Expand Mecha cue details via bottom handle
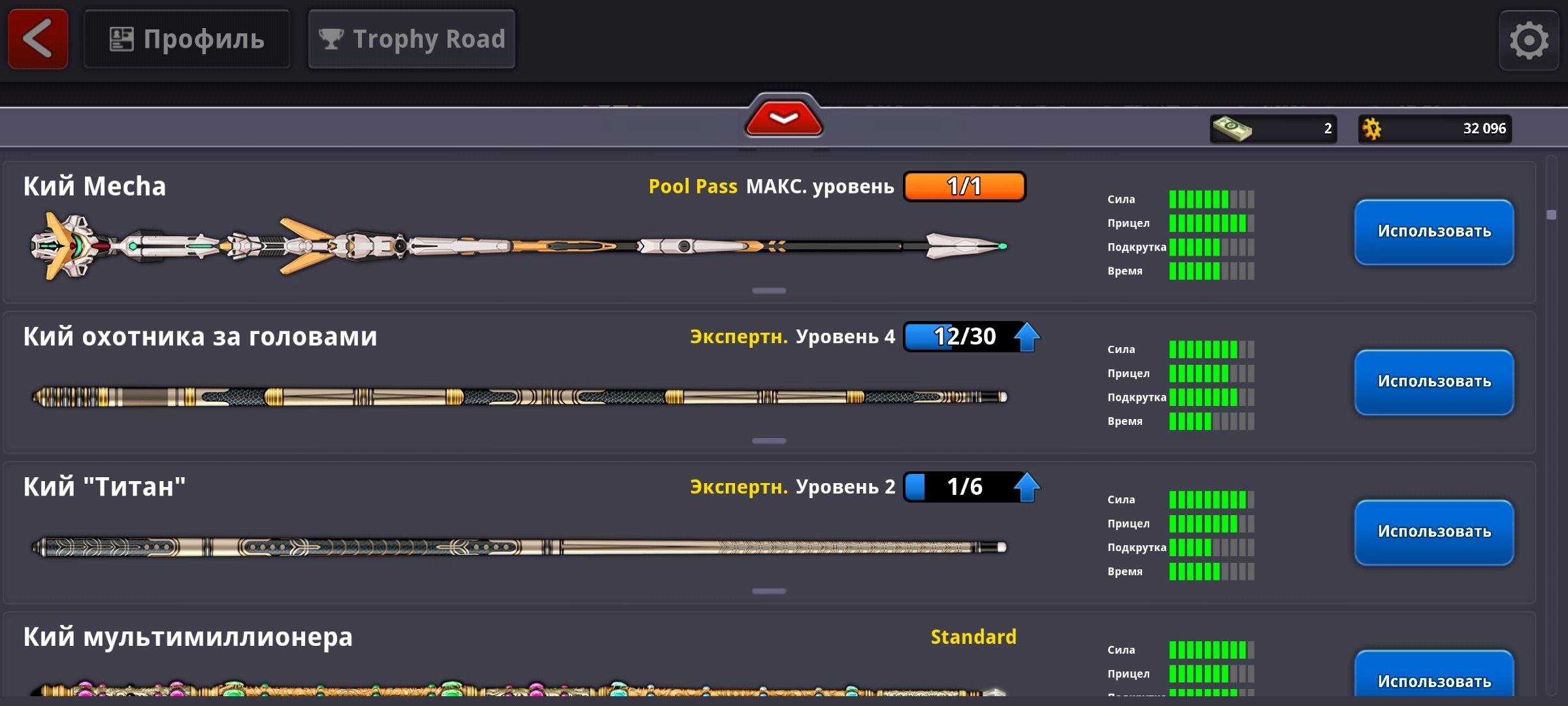 [x=769, y=291]
